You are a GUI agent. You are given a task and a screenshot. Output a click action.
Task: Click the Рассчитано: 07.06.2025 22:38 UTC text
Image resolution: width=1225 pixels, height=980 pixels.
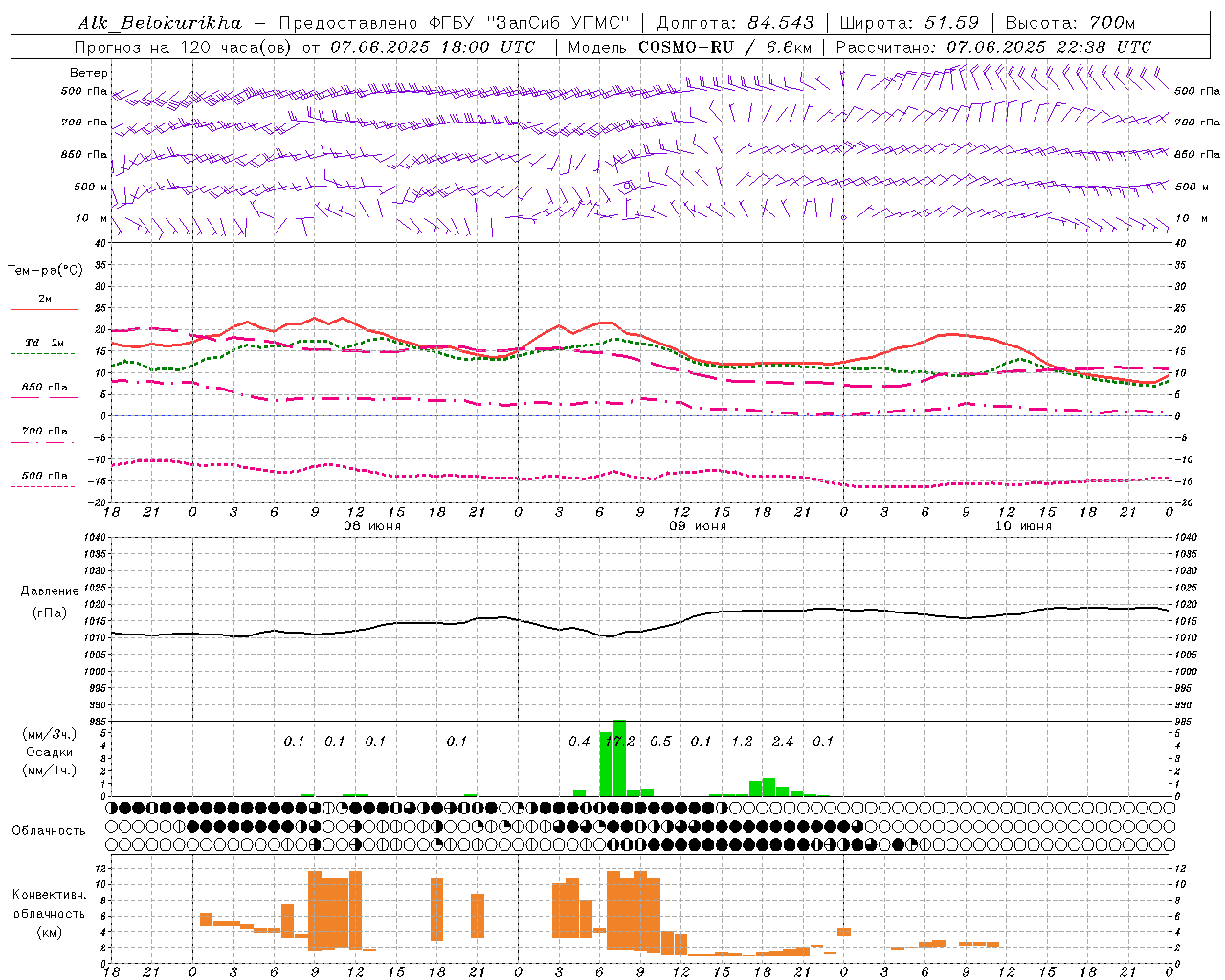[x=993, y=47]
